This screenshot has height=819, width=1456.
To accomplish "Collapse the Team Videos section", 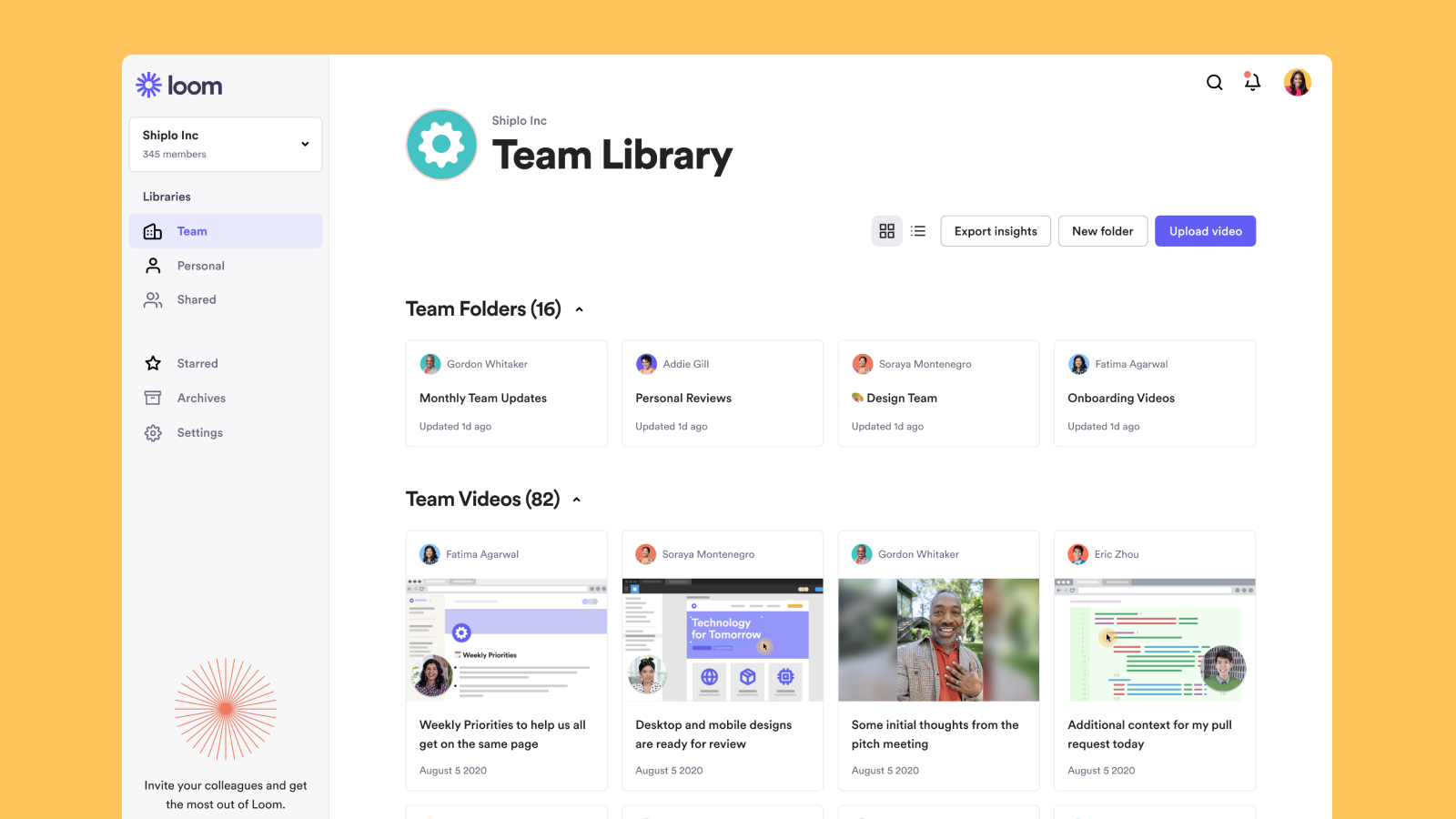I will (577, 500).
